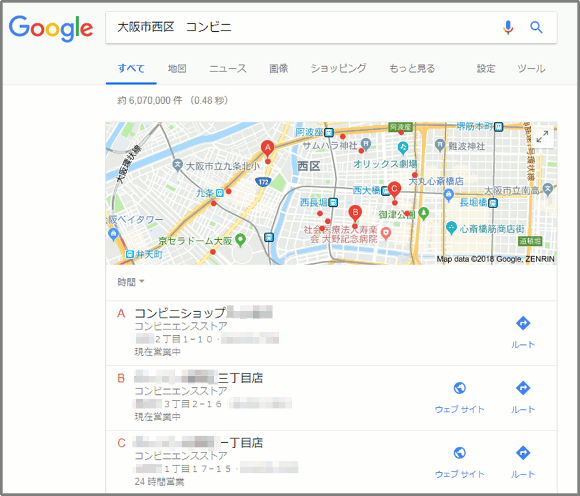Click 1丁目17-15 address in result C
The image size is (580, 496).
pos(198,469)
